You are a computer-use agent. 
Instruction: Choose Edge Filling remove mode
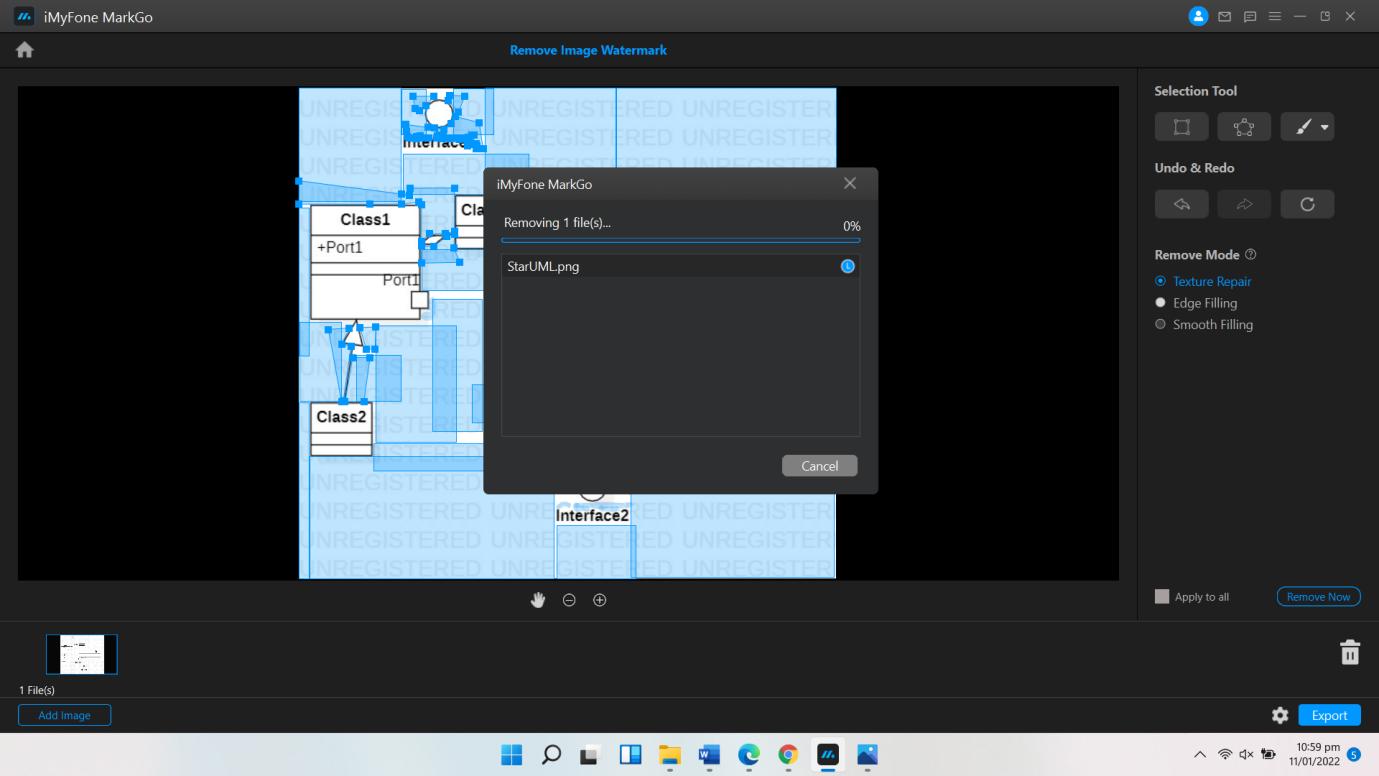tap(1196, 303)
